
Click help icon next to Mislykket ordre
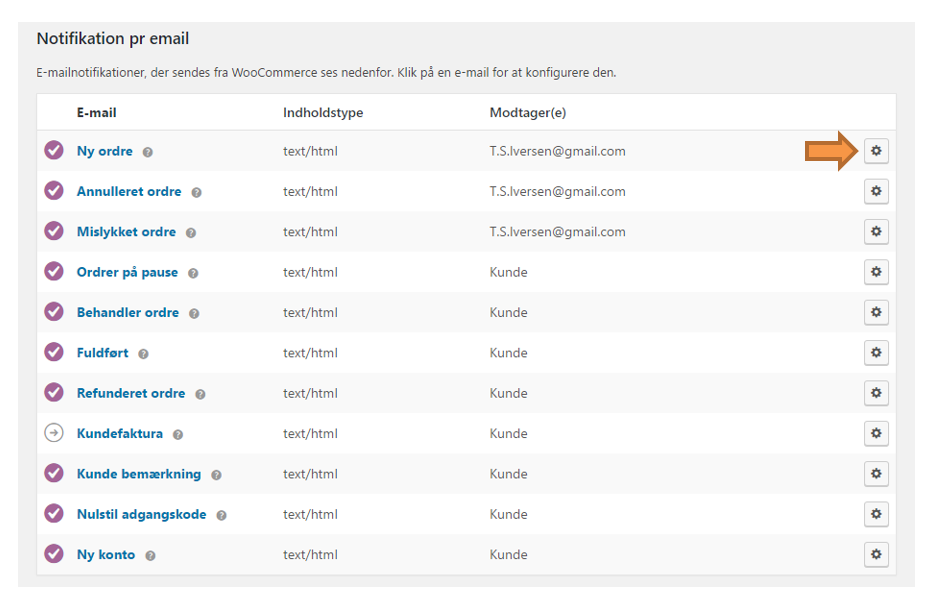pyautogui.click(x=191, y=233)
